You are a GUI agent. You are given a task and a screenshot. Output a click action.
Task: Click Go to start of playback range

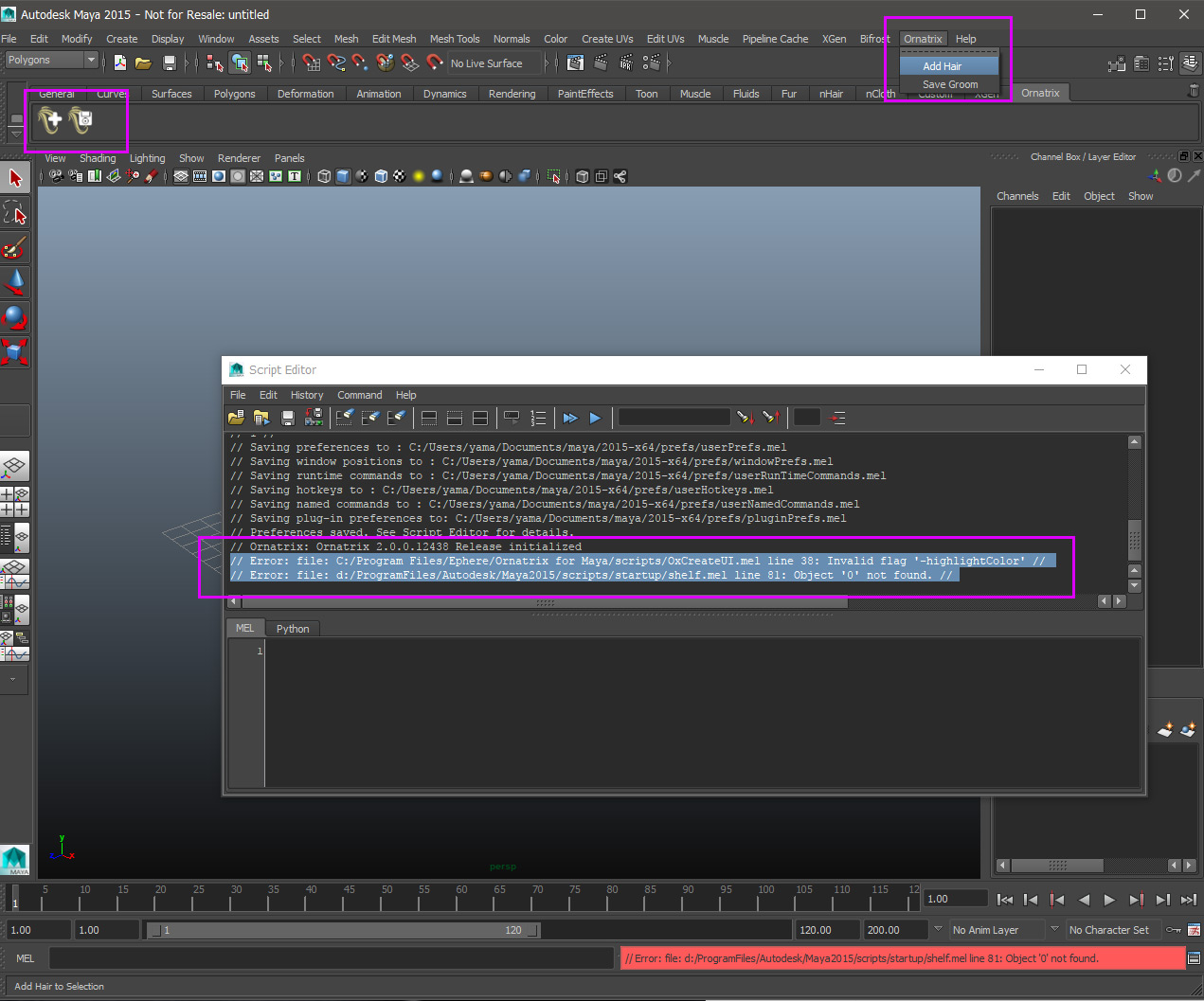(x=1005, y=900)
